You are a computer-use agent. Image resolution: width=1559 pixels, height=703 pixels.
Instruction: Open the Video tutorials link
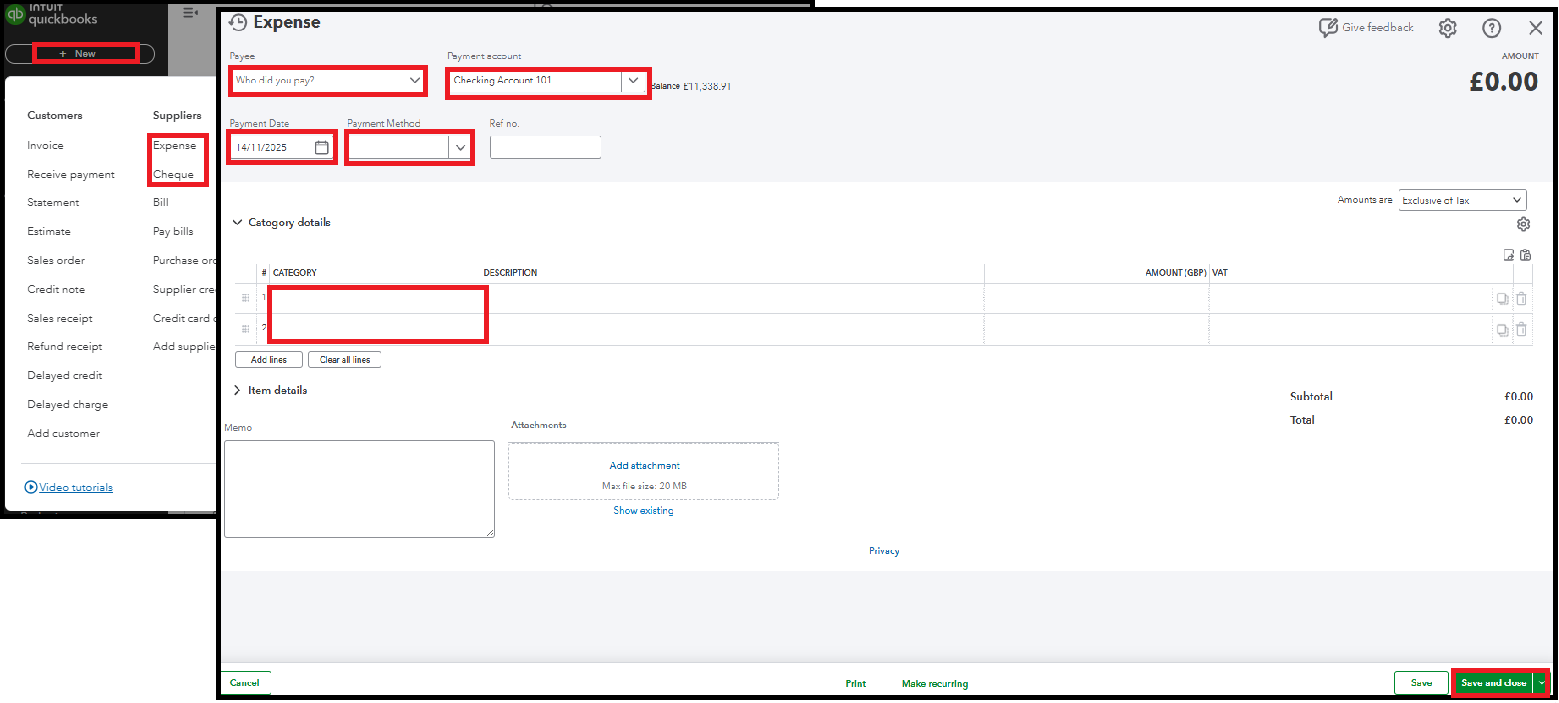(76, 487)
